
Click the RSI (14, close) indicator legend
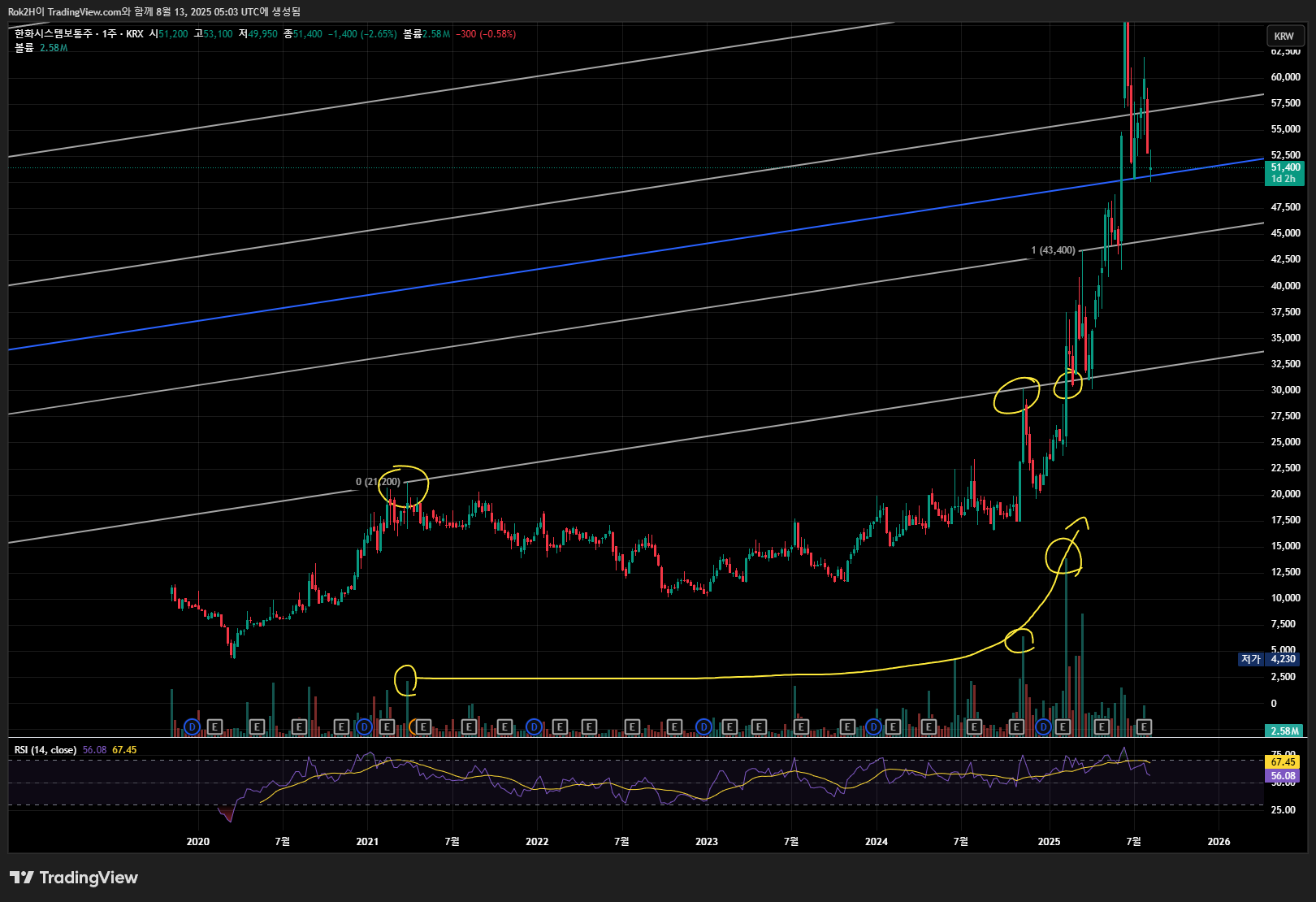[x=45, y=750]
